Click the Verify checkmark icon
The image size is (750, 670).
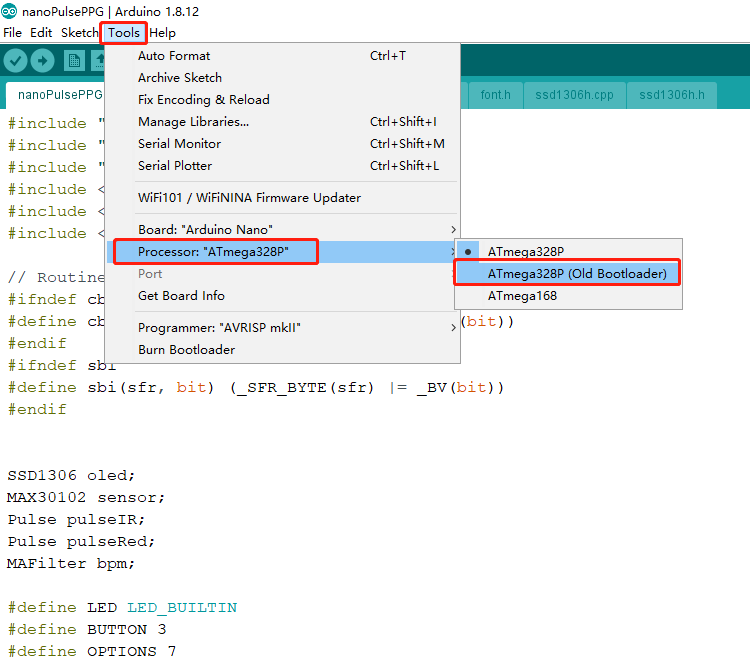click(x=15, y=61)
